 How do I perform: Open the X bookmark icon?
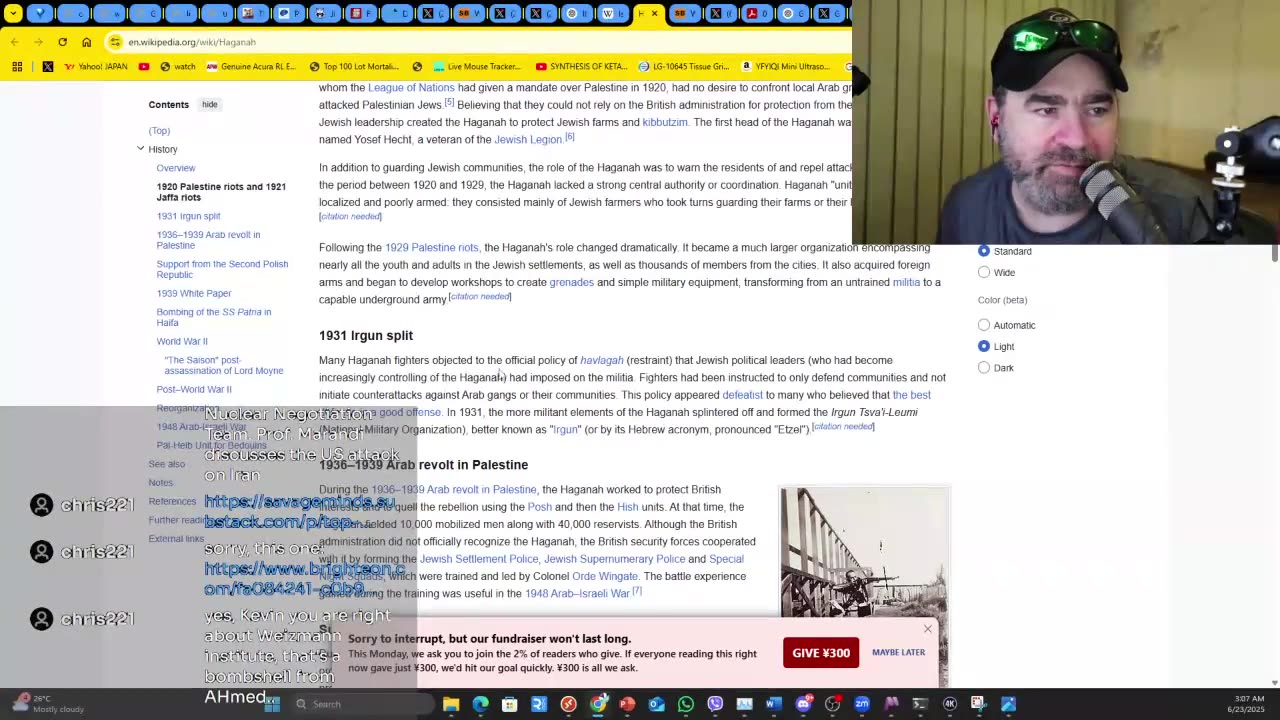[48, 67]
